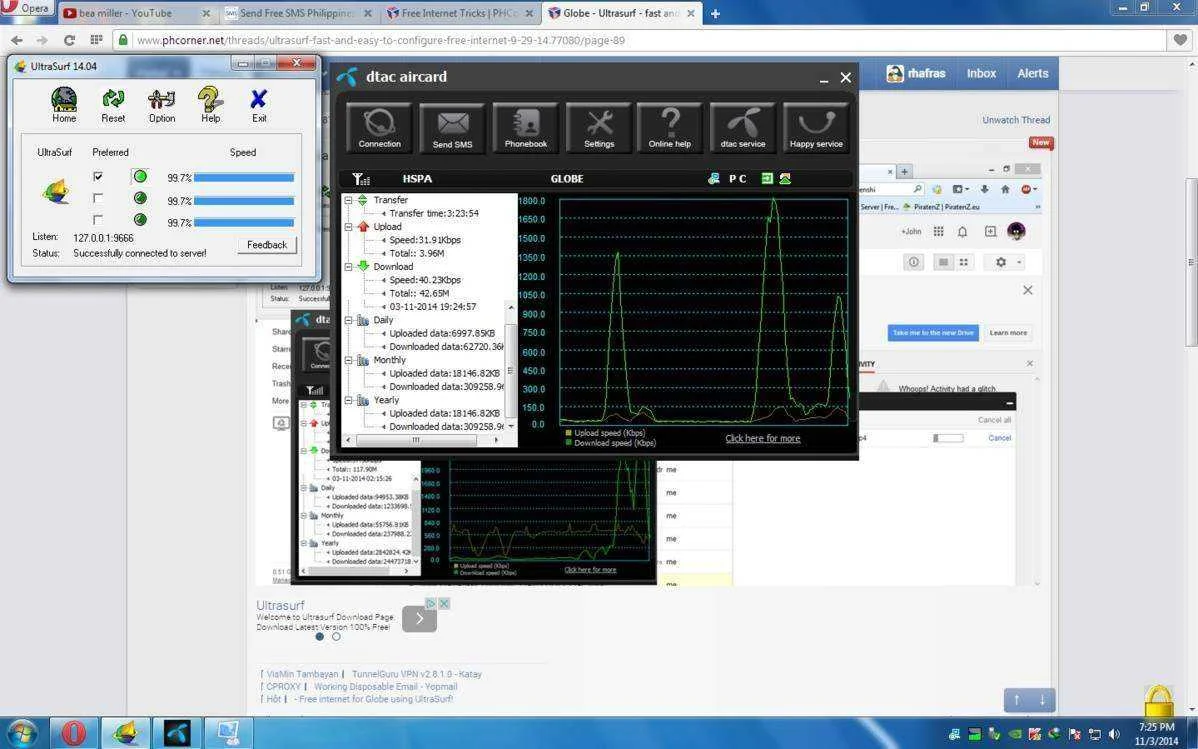Switch to the Send Free SMS Philippines tab

pos(298,13)
